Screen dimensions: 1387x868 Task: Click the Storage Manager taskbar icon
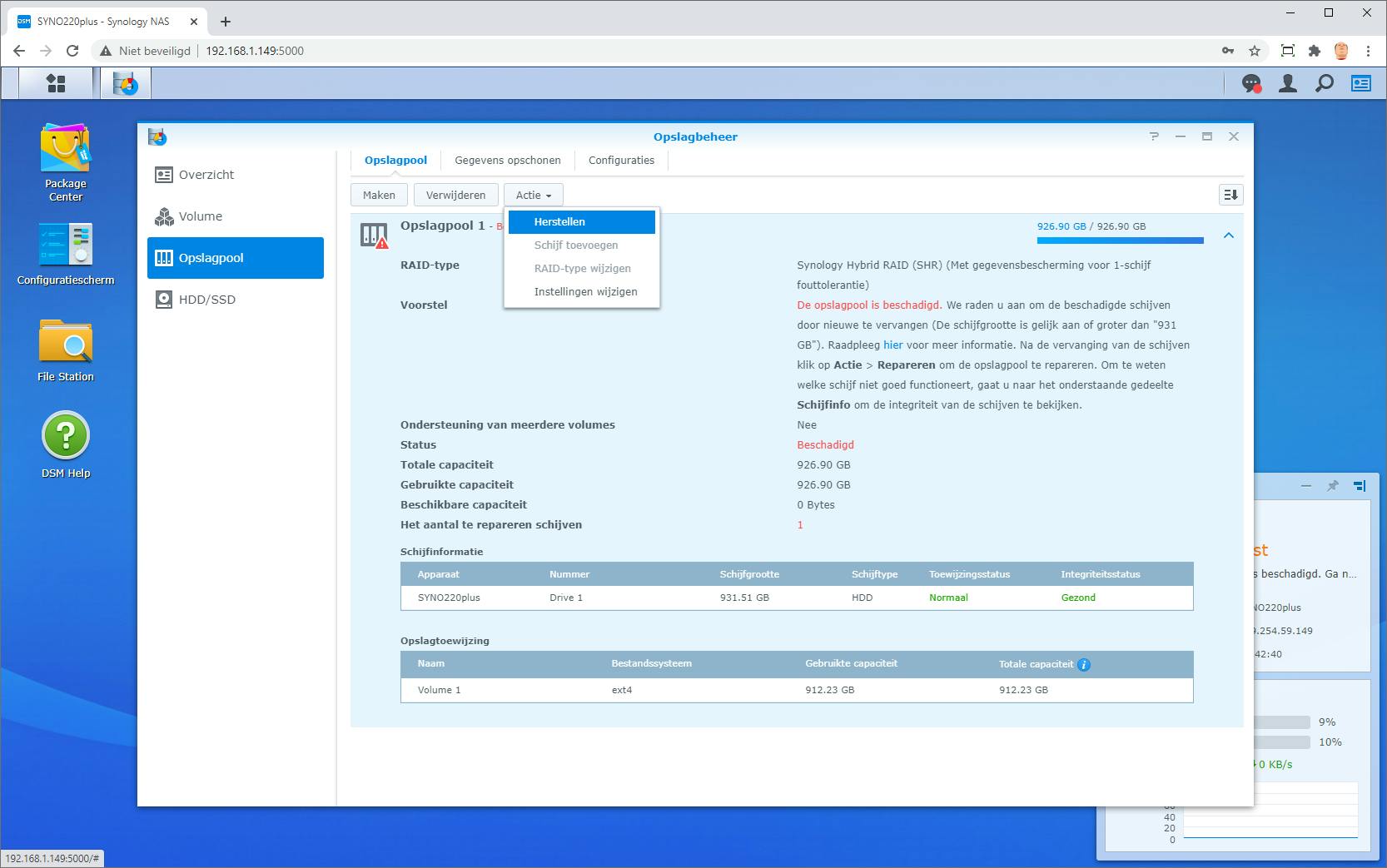click(126, 83)
